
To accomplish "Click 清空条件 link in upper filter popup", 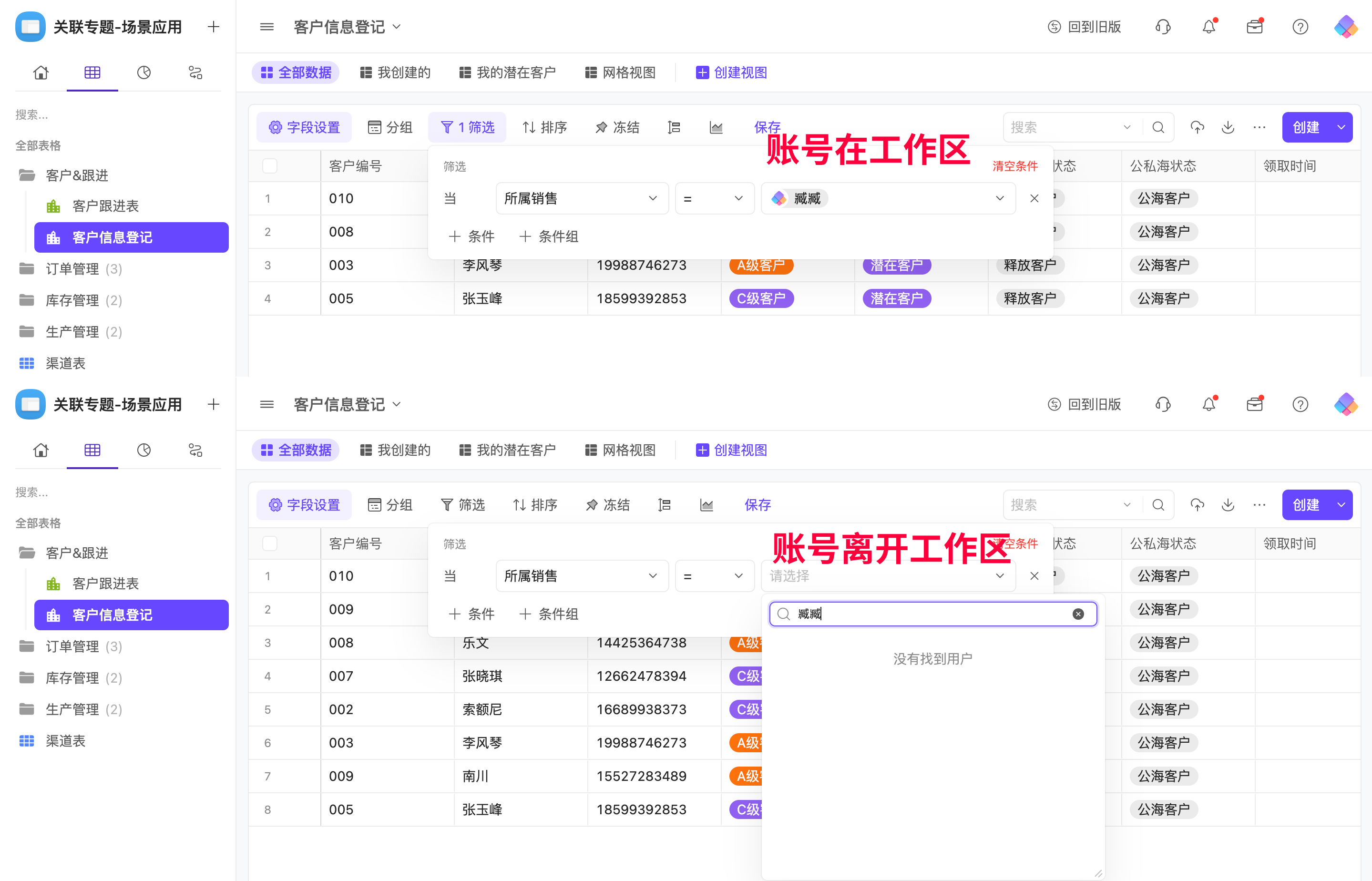I will coord(1014,166).
